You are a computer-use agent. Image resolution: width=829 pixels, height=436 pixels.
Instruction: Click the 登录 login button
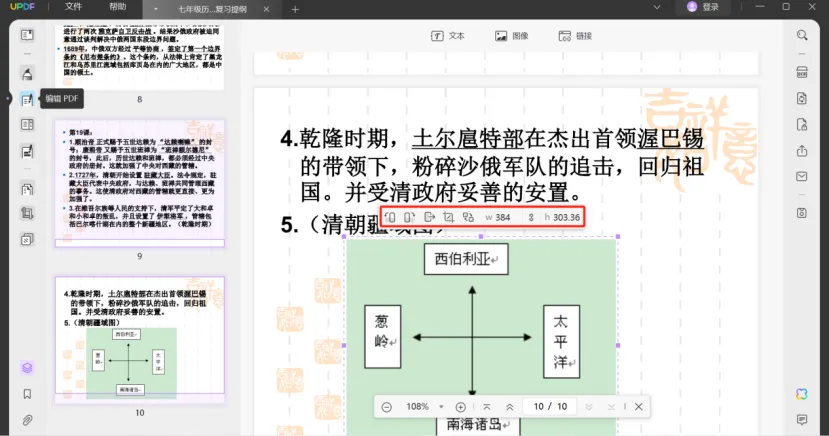point(703,7)
